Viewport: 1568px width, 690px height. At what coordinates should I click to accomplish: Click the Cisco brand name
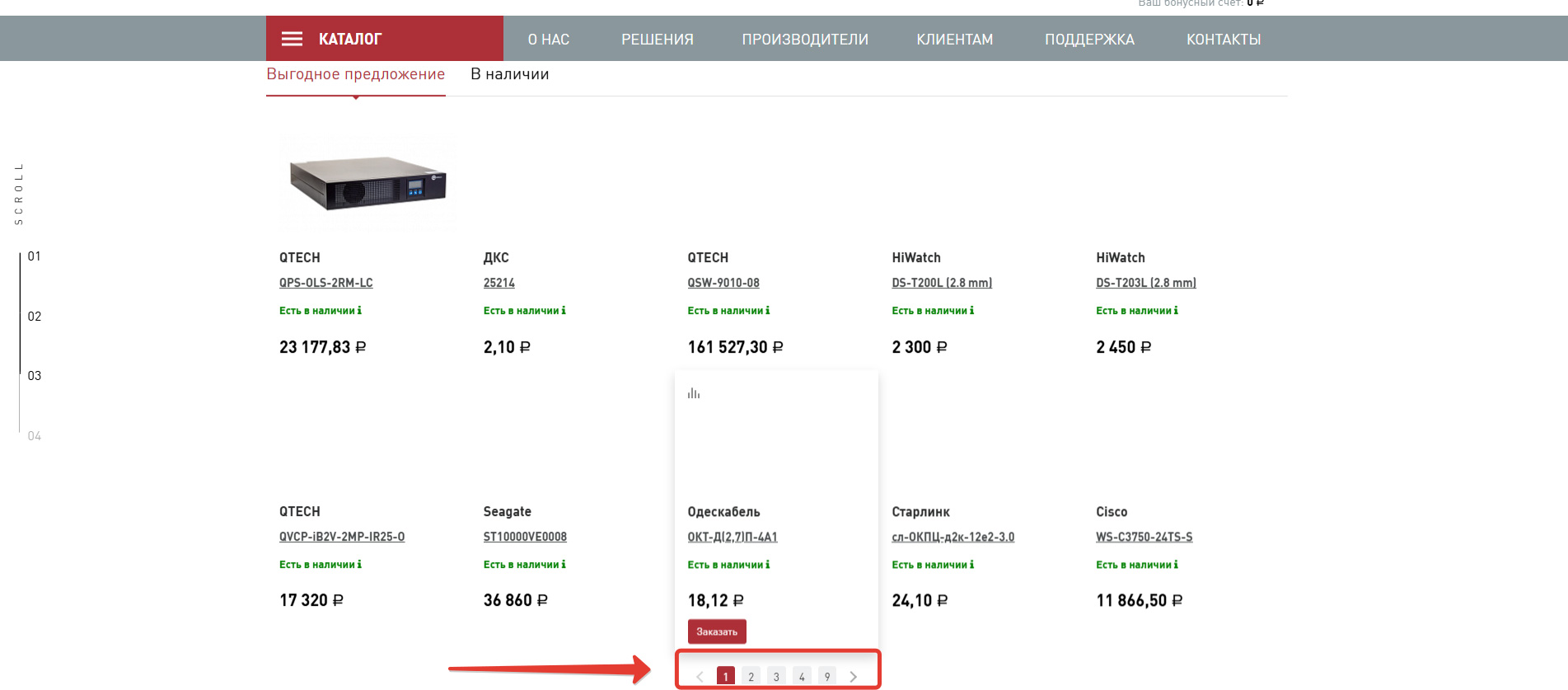[1112, 512]
